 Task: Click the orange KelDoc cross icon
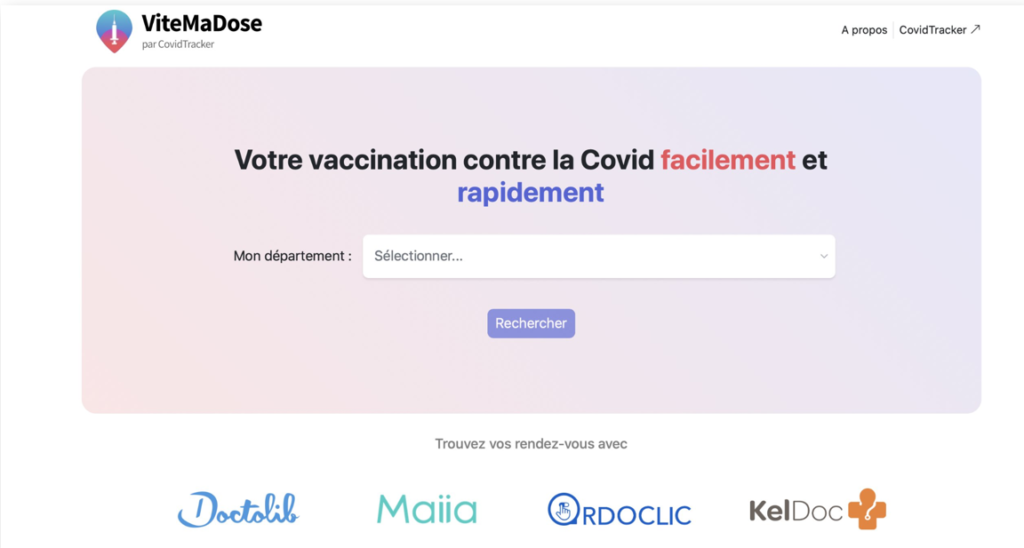click(x=867, y=509)
